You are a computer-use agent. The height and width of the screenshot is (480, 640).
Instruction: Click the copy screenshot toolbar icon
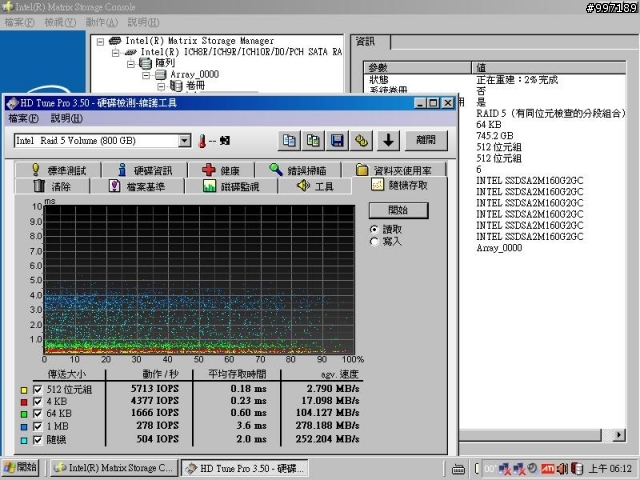click(313, 140)
